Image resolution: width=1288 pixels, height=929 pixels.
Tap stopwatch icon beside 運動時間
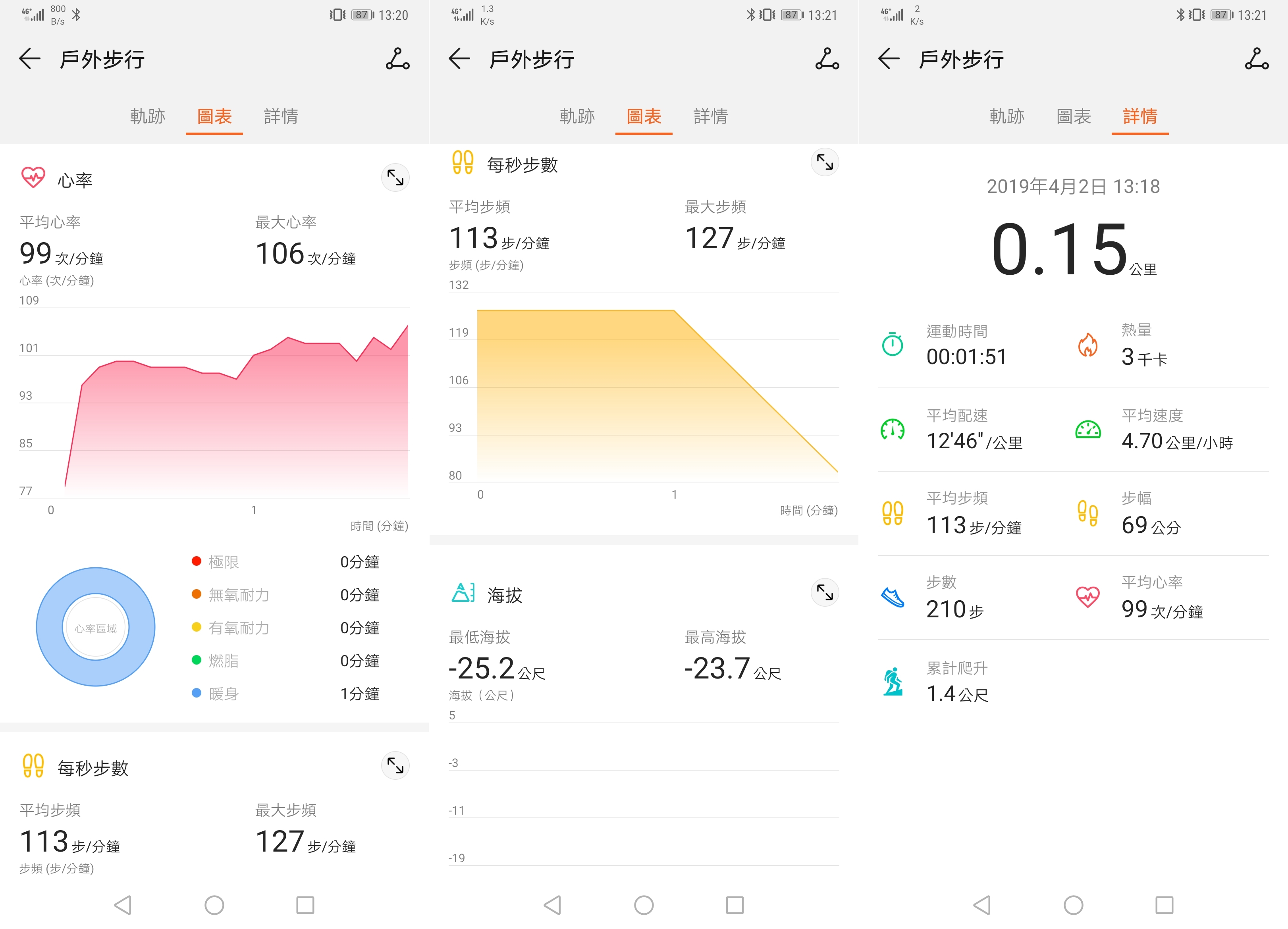pos(892,344)
